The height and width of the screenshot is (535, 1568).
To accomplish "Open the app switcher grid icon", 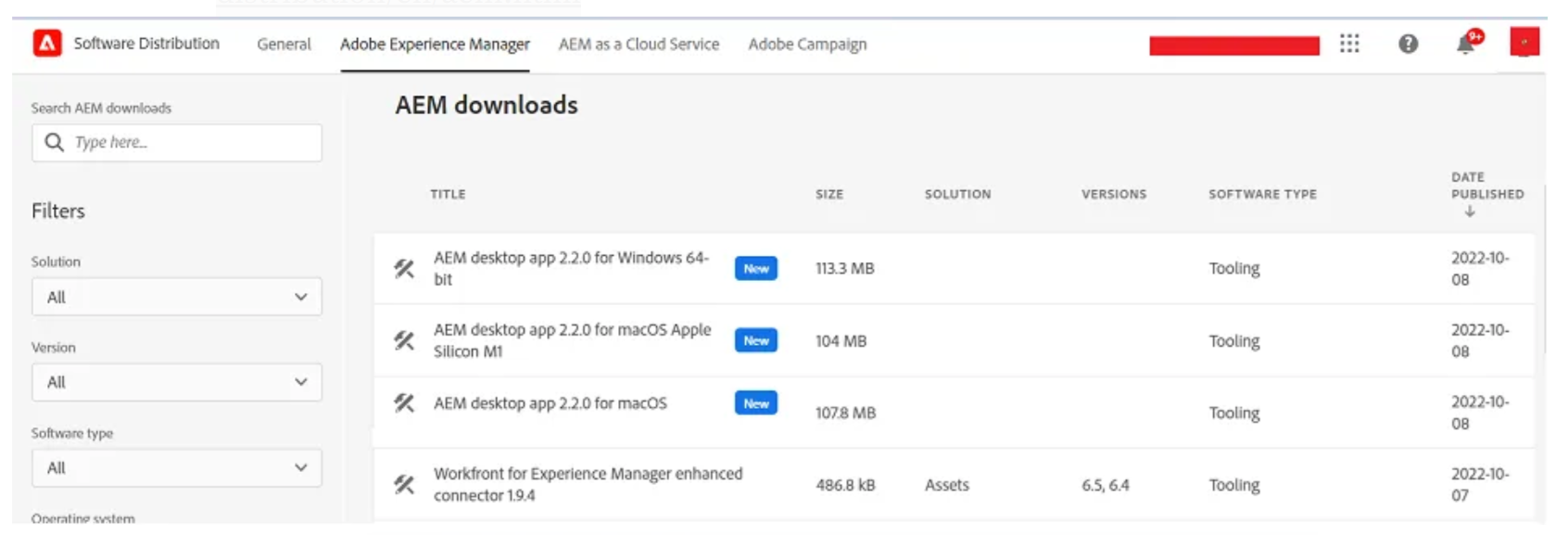I will (x=1349, y=44).
